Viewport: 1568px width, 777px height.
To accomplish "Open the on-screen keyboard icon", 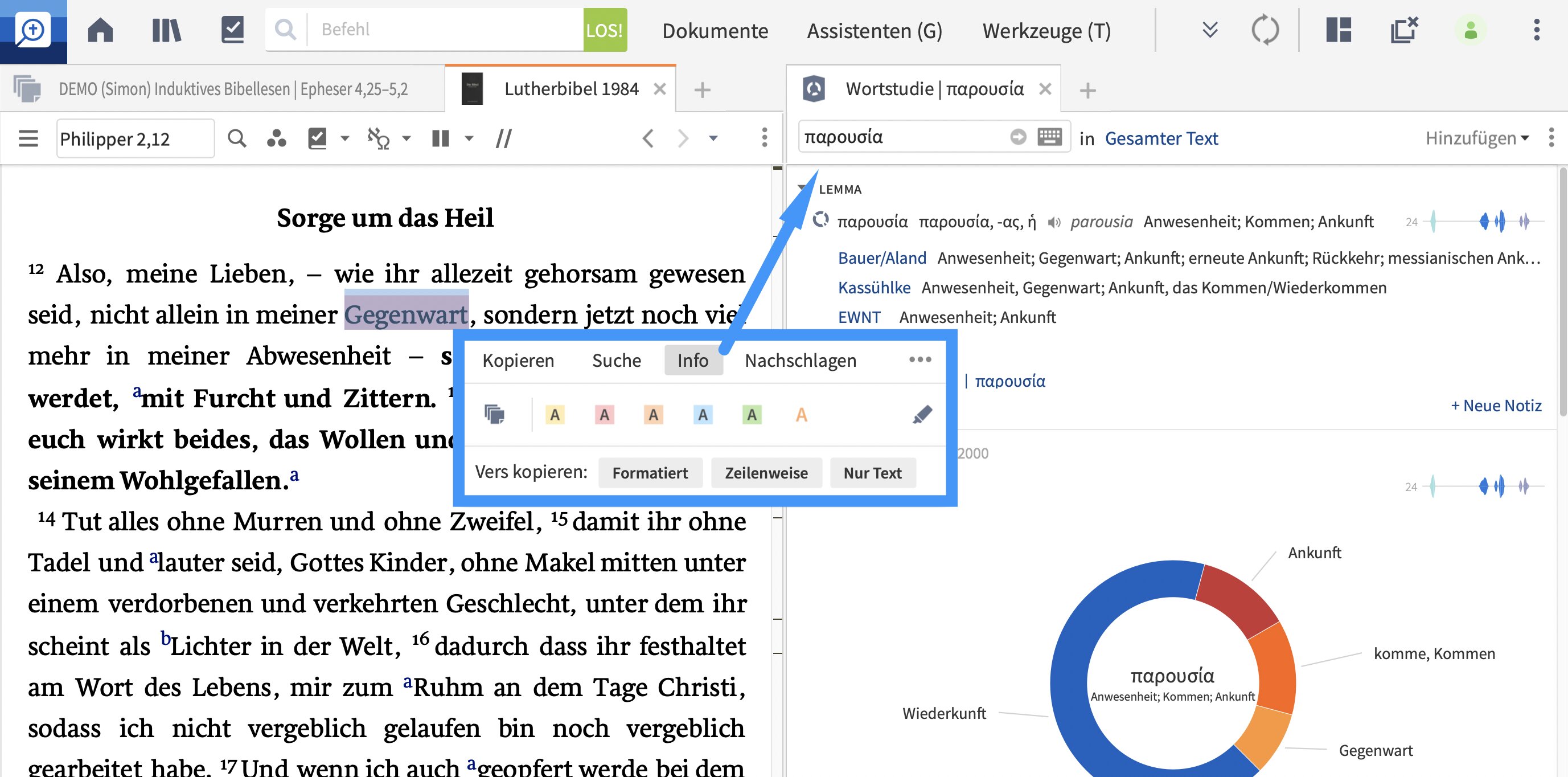I will (1049, 136).
